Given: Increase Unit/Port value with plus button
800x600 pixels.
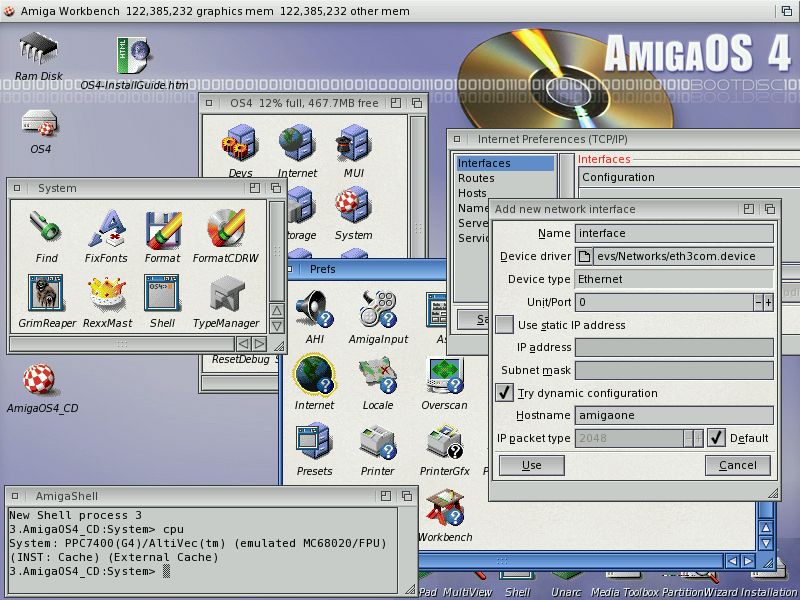Looking at the screenshot, I should 768,302.
